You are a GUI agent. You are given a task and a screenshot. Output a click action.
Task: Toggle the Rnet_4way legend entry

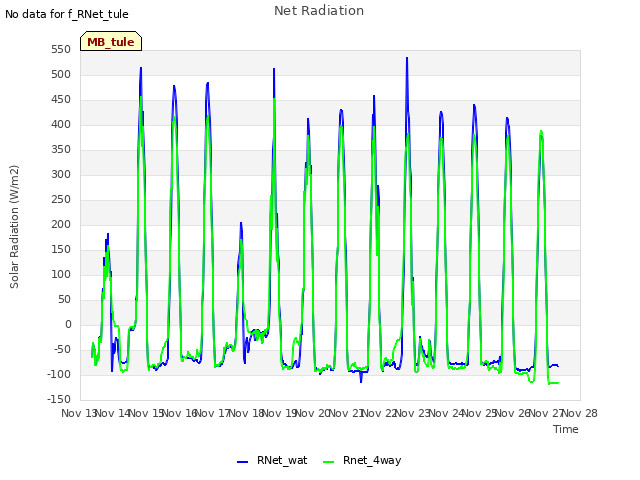[x=362, y=460]
